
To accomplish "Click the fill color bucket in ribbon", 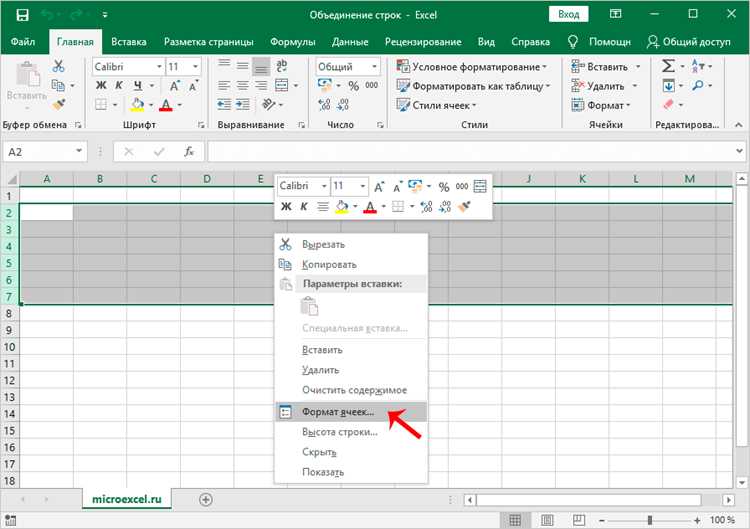I will pyautogui.click(x=137, y=104).
